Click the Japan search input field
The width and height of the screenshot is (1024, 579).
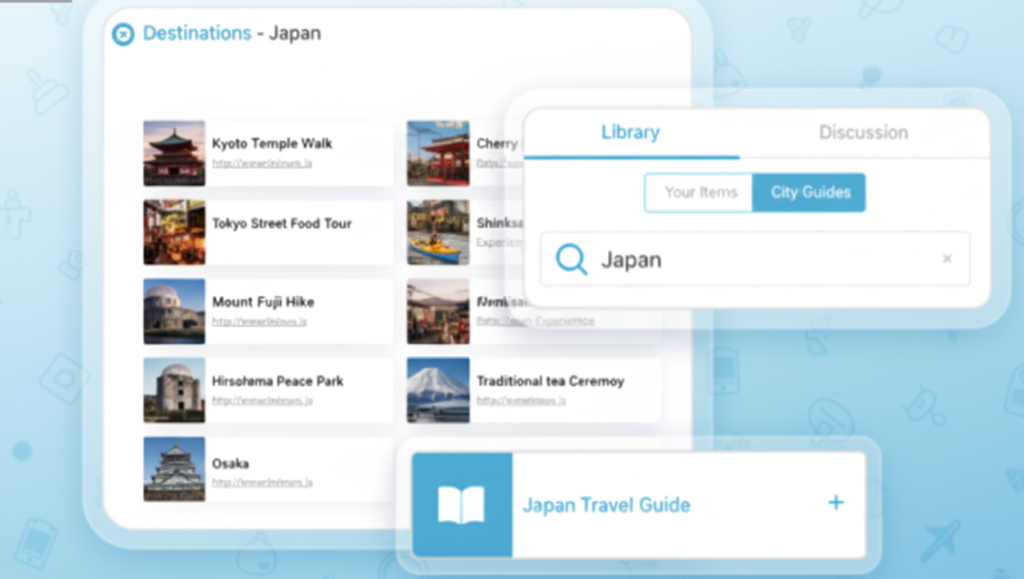tap(760, 260)
